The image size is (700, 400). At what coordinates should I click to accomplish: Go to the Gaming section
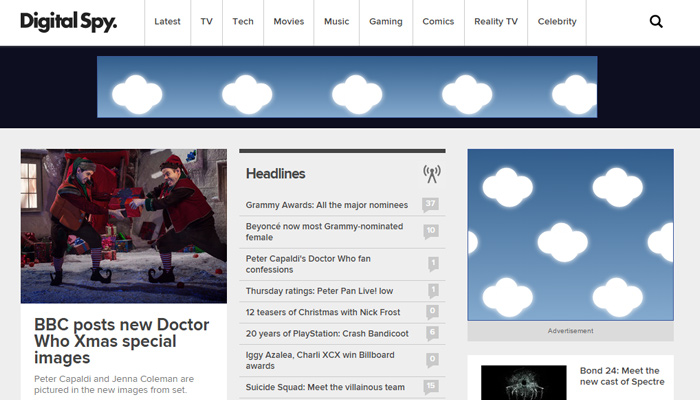pyautogui.click(x=385, y=22)
